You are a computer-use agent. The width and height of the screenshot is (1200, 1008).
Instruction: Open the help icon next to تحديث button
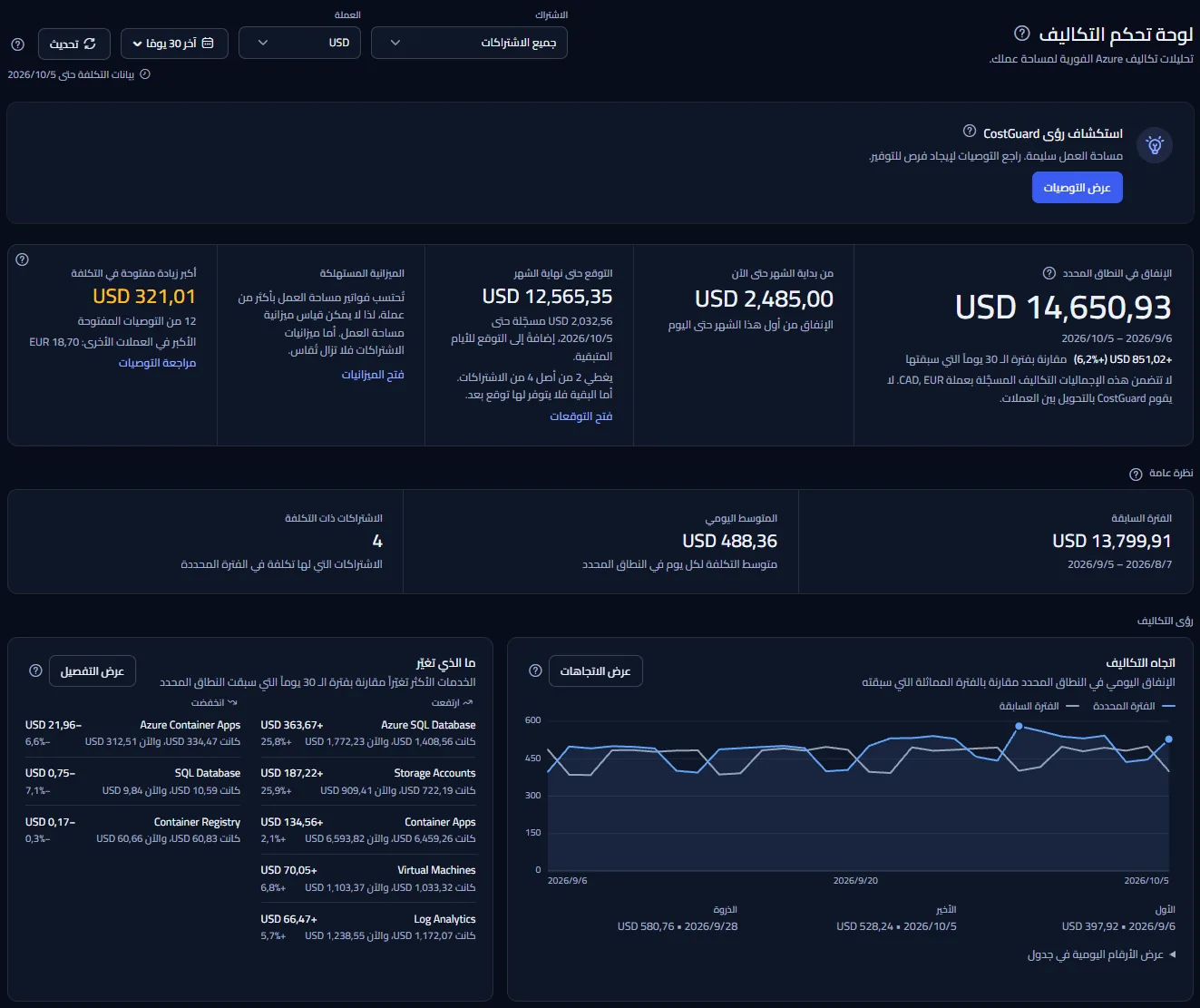tap(17, 44)
